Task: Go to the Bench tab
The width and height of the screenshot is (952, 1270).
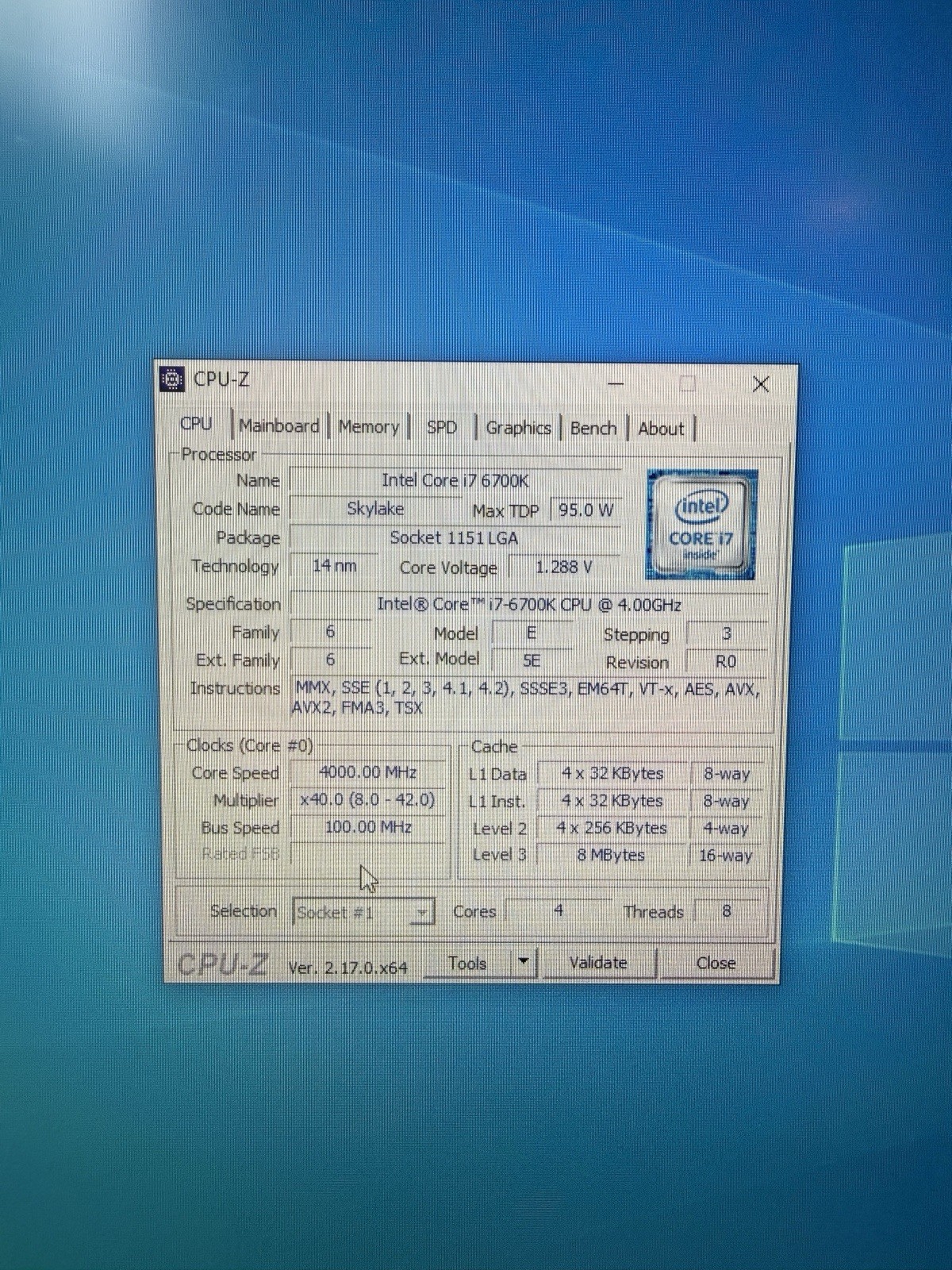Action: click(593, 429)
